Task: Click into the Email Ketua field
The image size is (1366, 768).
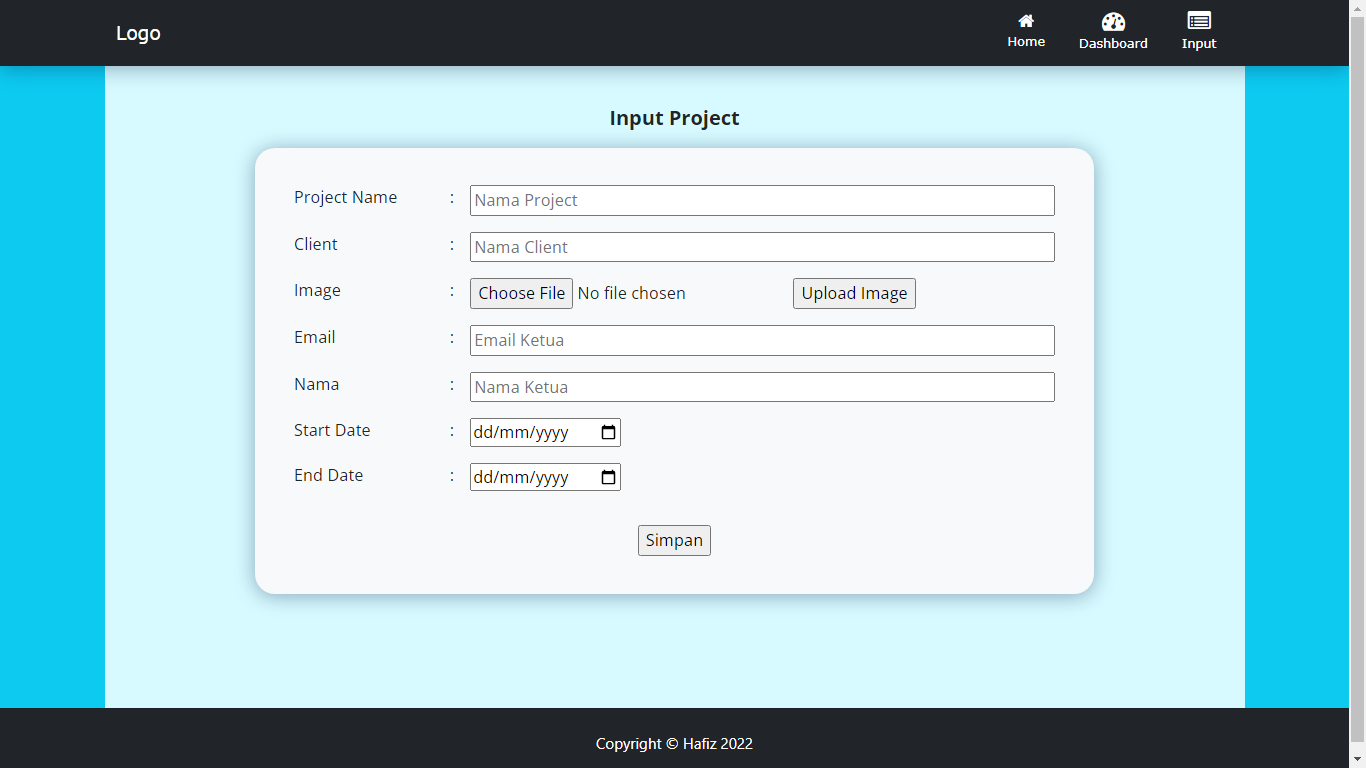Action: pos(762,340)
